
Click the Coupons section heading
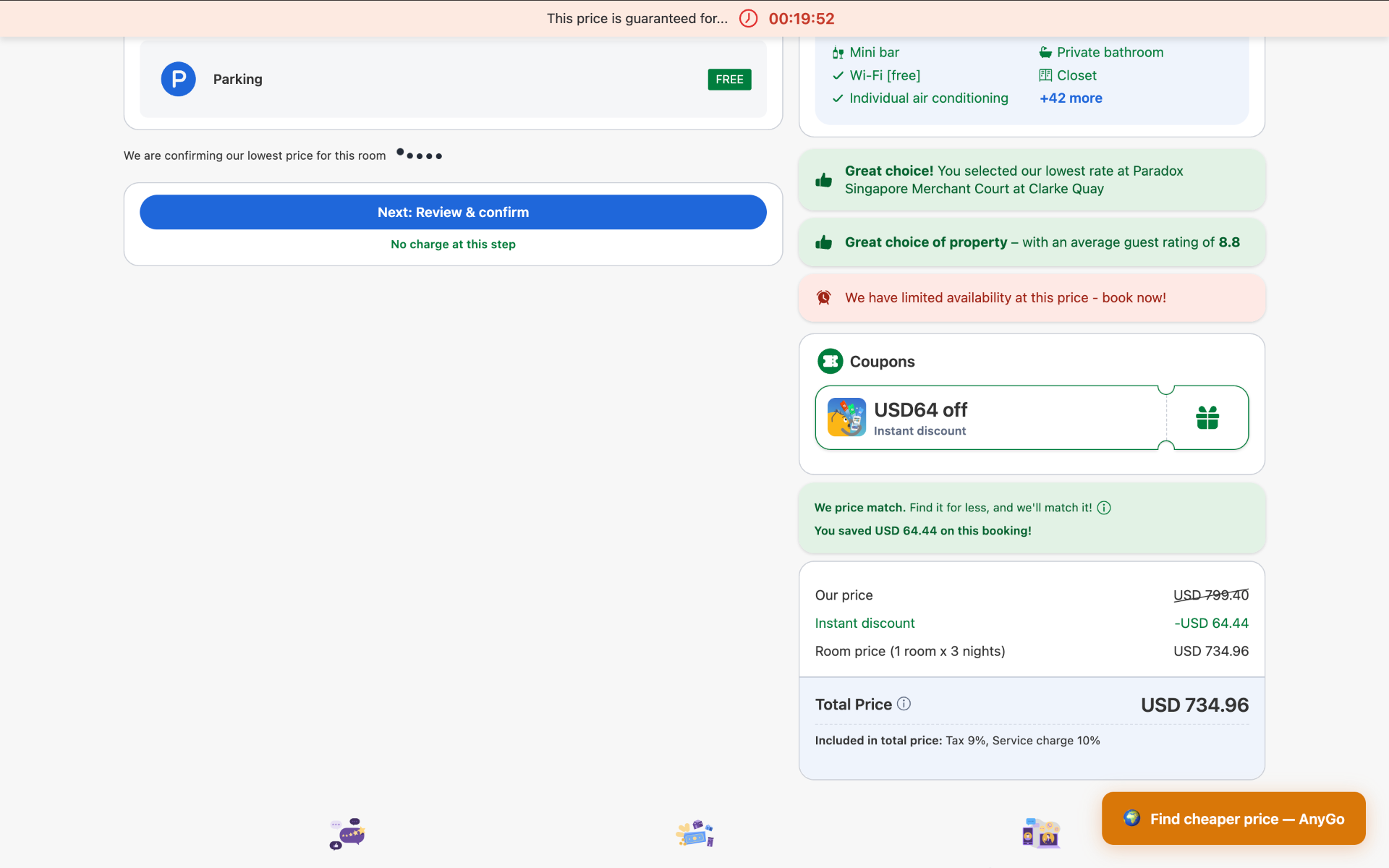(882, 362)
